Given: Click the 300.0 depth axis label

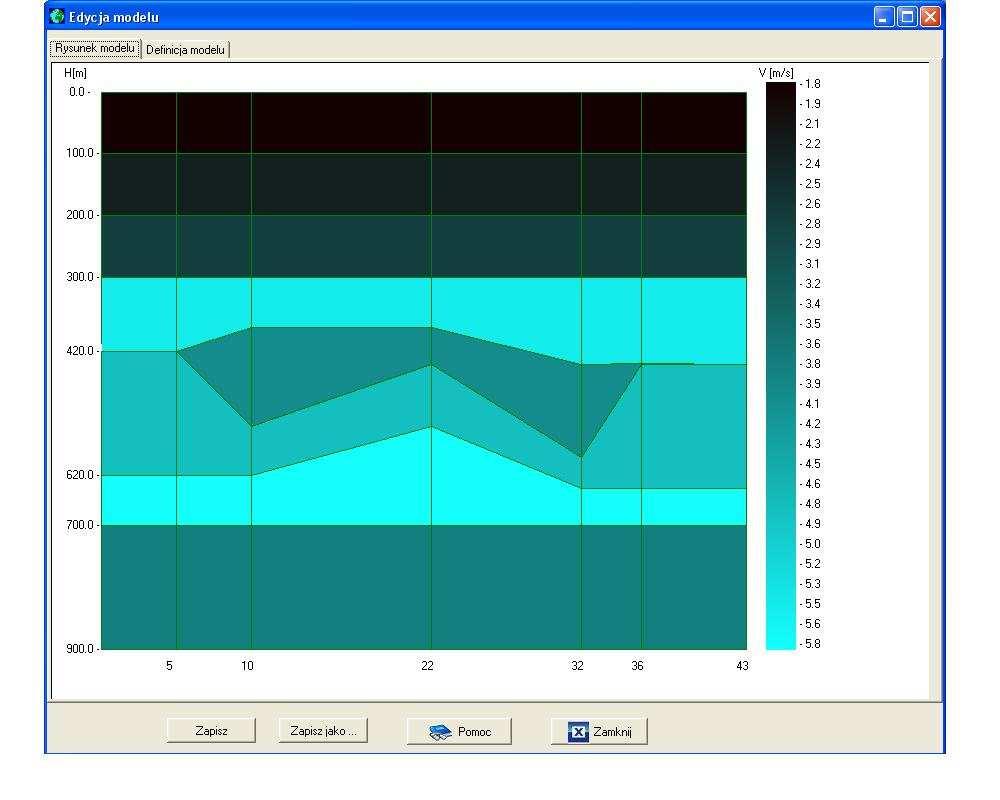Looking at the screenshot, I should click(80, 277).
